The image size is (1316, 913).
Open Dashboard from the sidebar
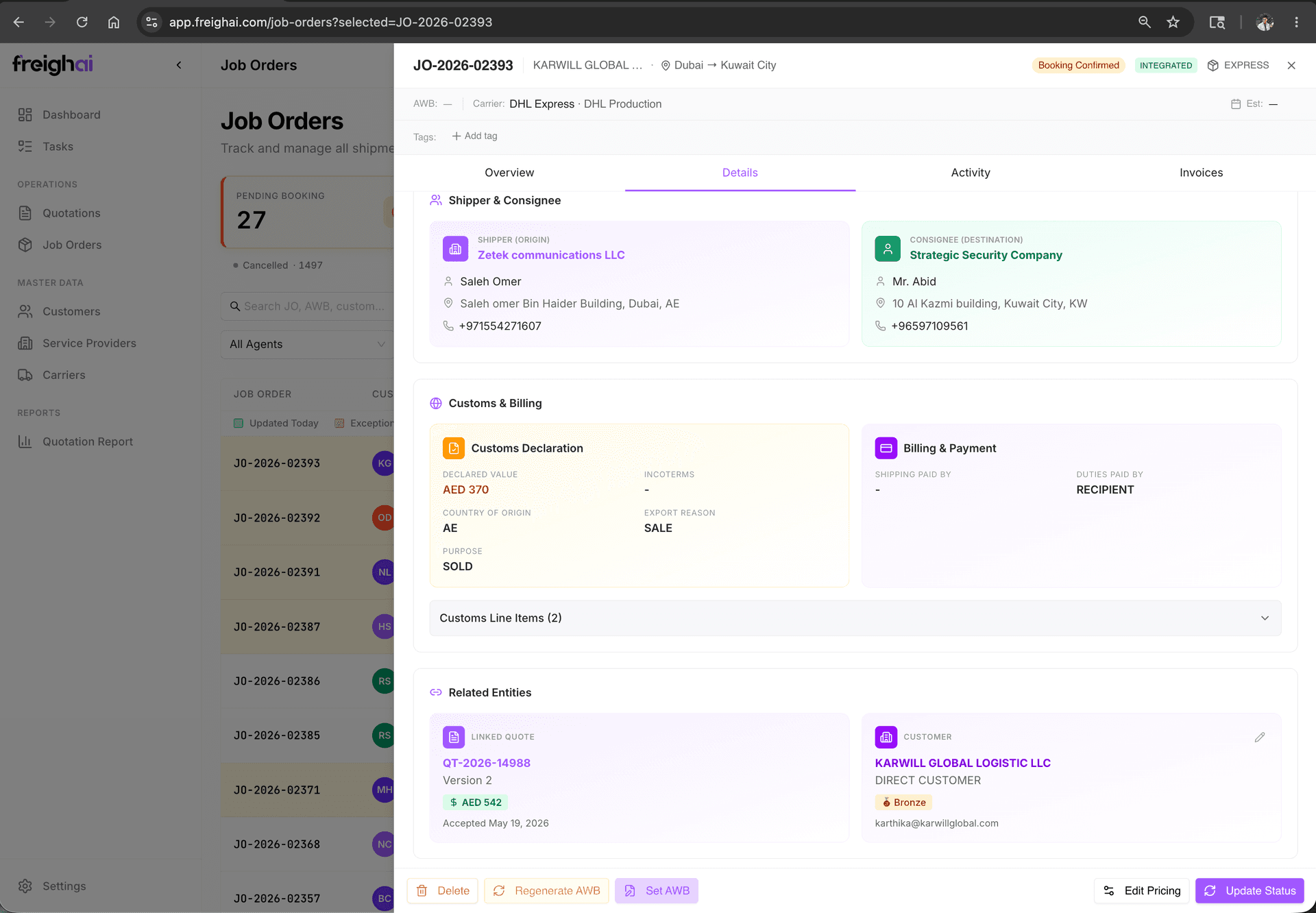[x=71, y=114]
